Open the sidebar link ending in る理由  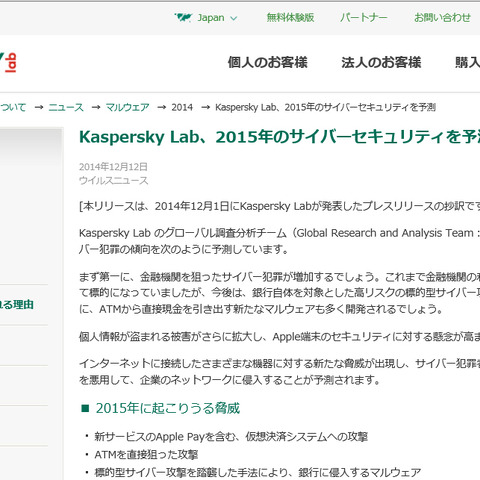[x=17, y=305]
